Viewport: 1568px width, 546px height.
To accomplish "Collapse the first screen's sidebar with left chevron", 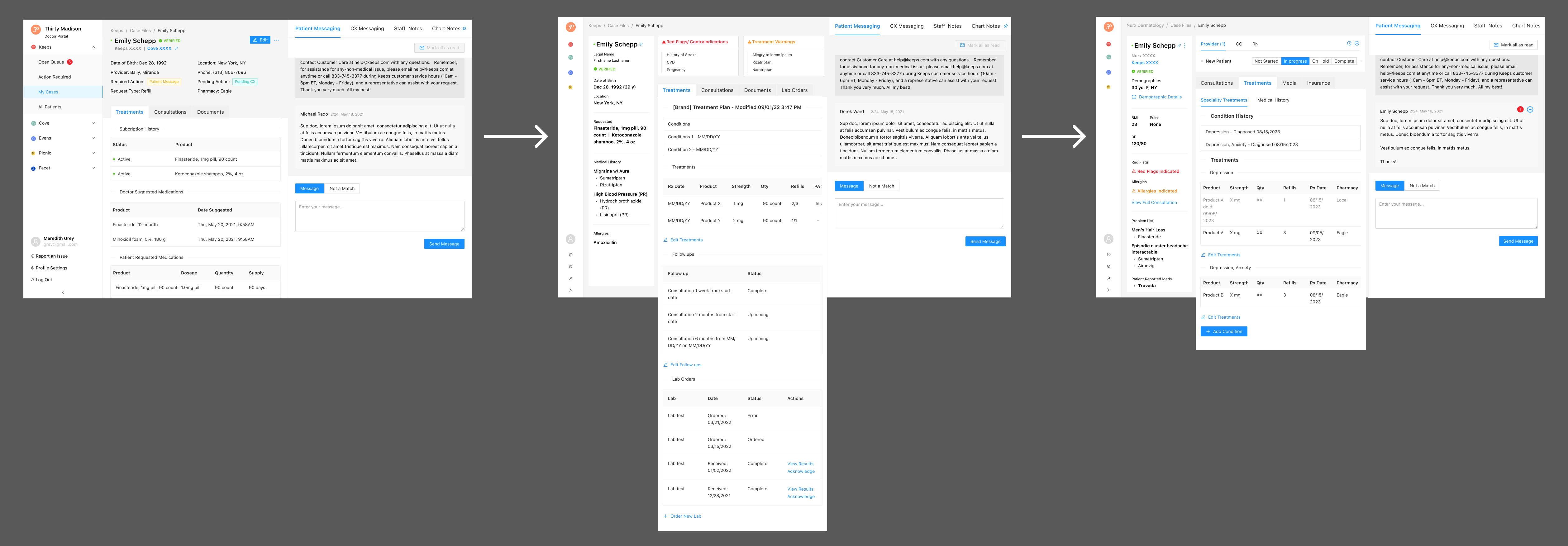I will [63, 293].
